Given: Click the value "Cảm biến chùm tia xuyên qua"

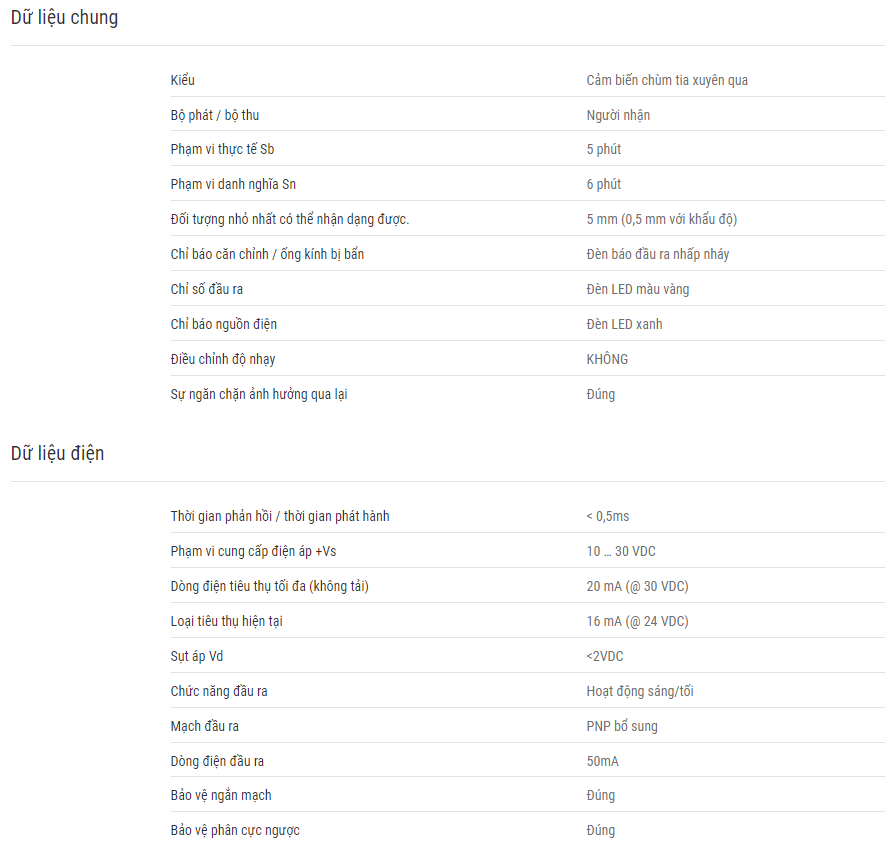Looking at the screenshot, I should point(667,80).
